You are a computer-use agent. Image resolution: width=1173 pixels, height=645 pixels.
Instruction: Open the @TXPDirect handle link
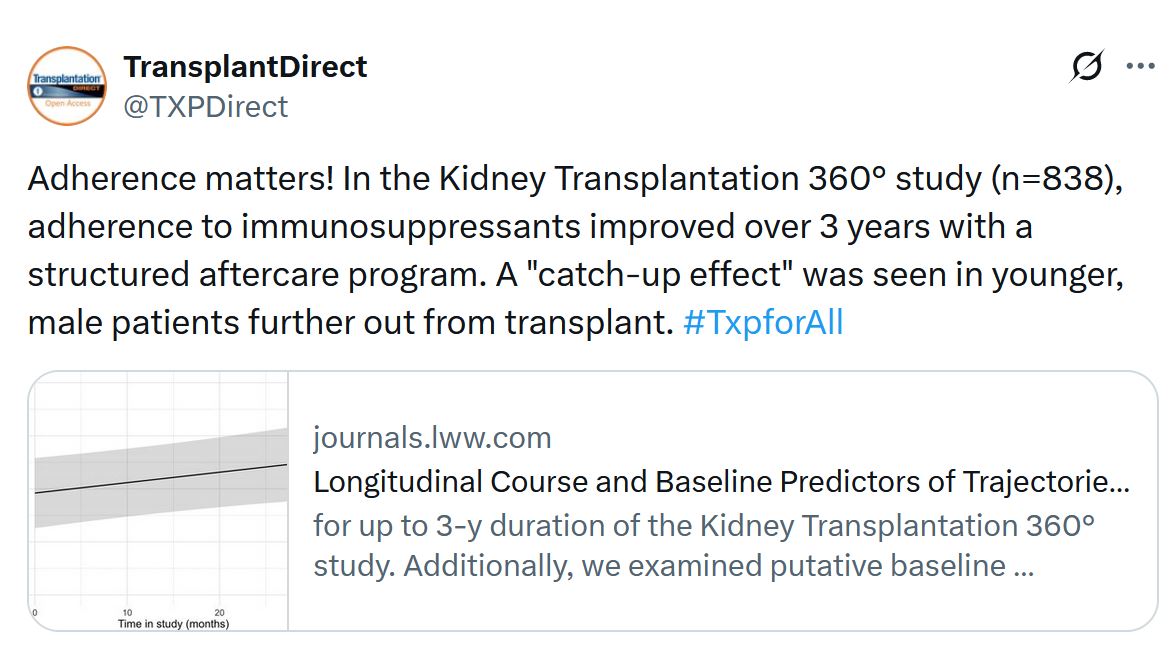point(205,106)
